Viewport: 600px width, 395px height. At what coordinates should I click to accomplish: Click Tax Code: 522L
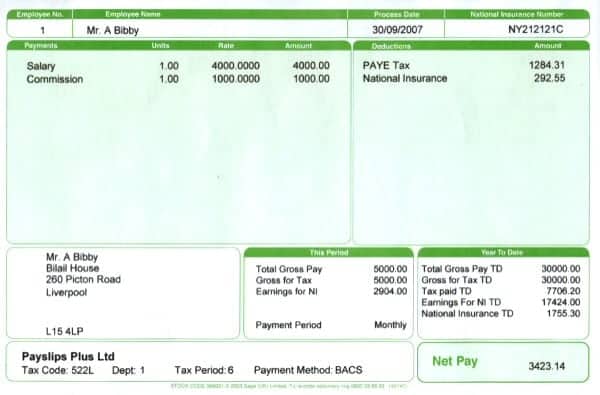pyautogui.click(x=57, y=370)
